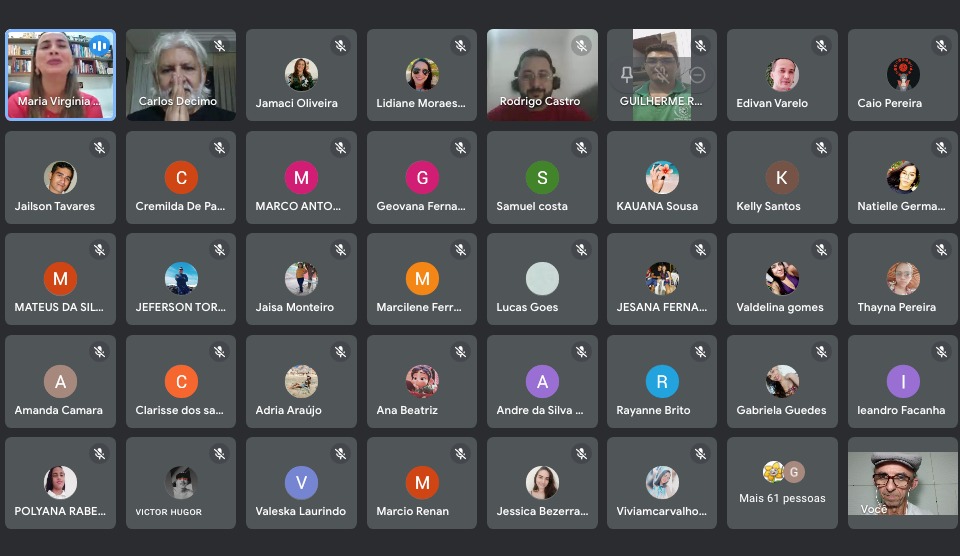
Task: Open the Mais 61 pessoas tile
Action: coord(782,483)
